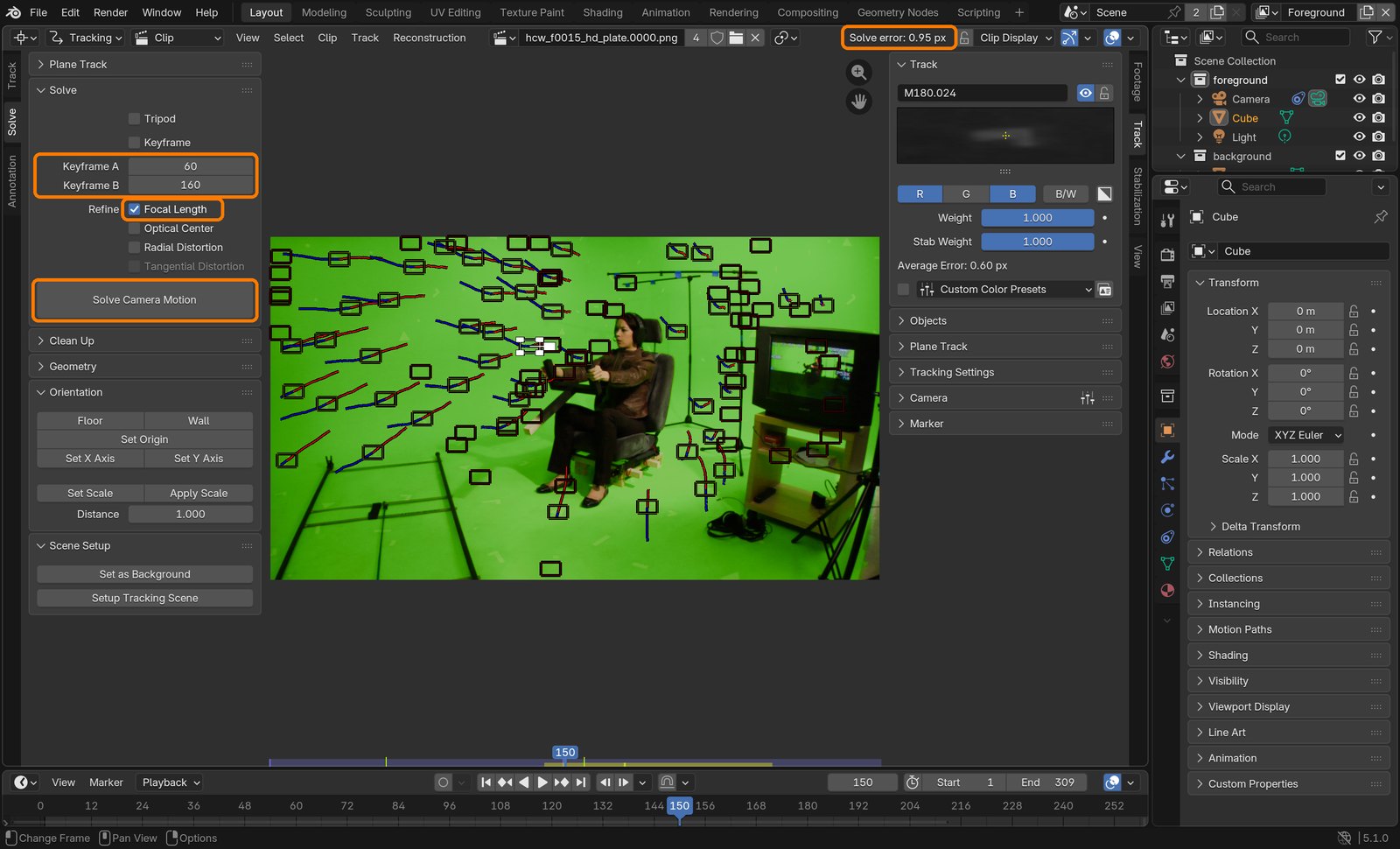Open the clip folder browse icon
Image resolution: width=1400 pixels, height=849 pixels.
pyautogui.click(x=736, y=38)
